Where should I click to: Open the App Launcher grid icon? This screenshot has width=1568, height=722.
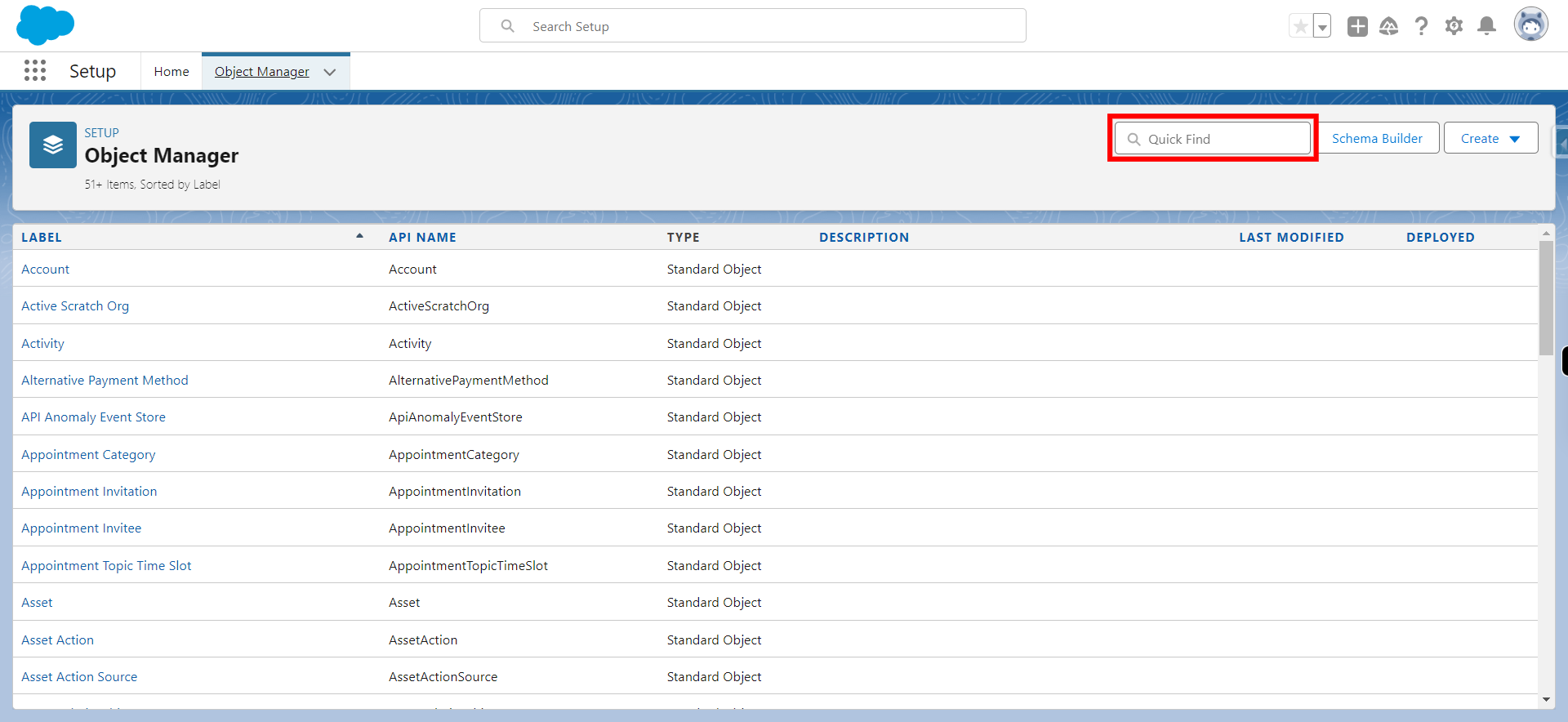pyautogui.click(x=35, y=71)
